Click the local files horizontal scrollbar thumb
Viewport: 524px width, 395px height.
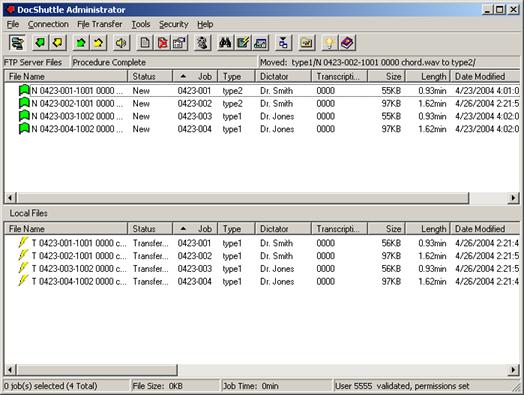pyautogui.click(x=97, y=370)
